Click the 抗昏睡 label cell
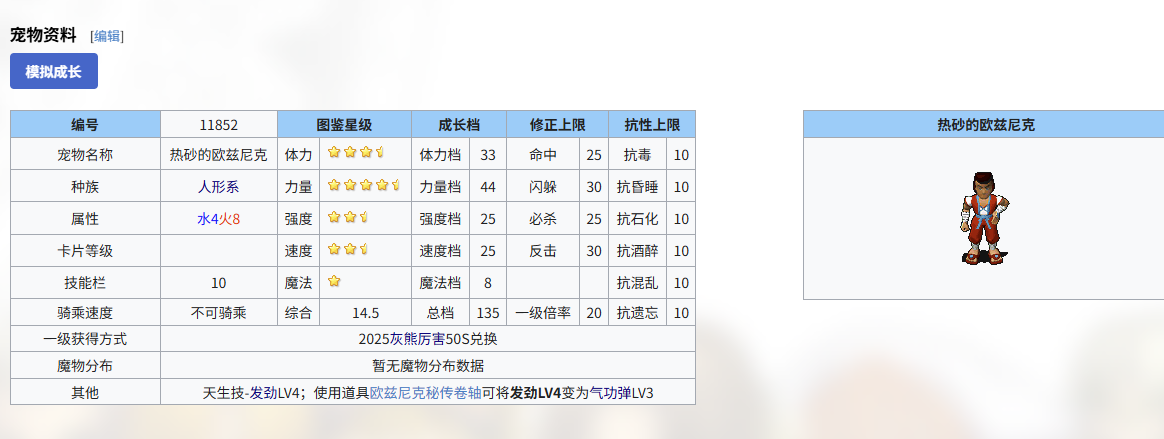Viewport: 1164px width, 439px height. click(638, 187)
